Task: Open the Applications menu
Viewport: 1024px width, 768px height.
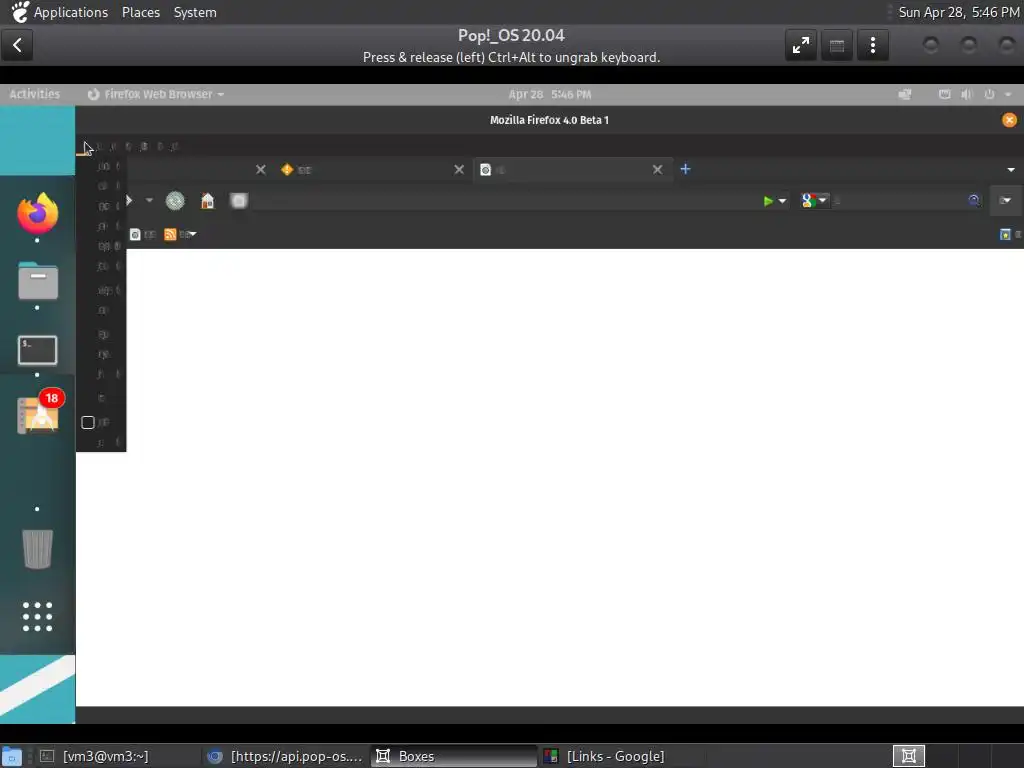Action: (59, 12)
